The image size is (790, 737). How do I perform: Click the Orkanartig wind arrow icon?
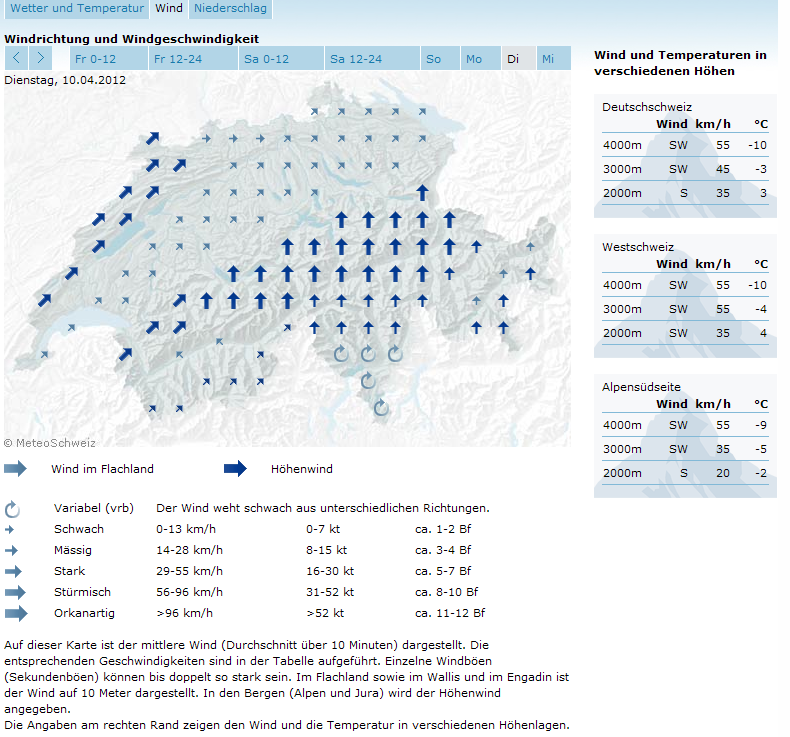click(x=16, y=613)
